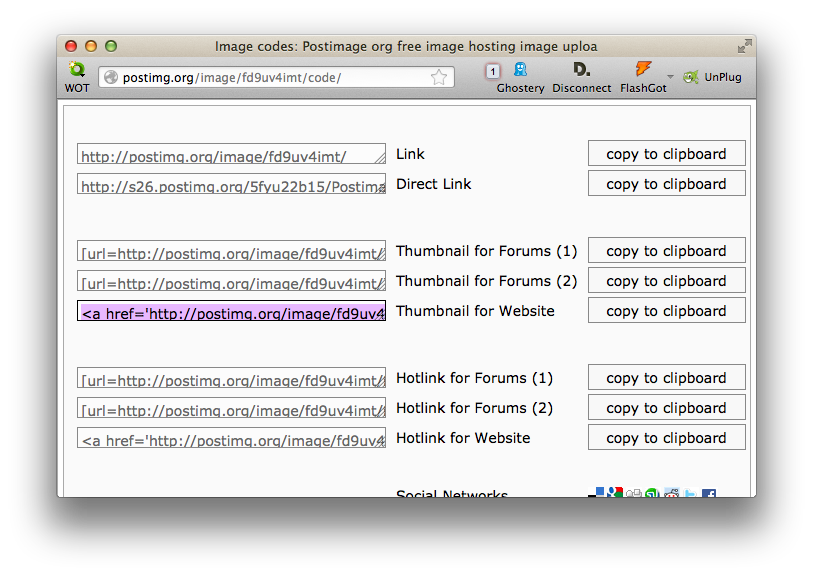Viewport: 813px width, 576px height.
Task: Click the red-bordered counter badge showing 1
Action: (493, 71)
